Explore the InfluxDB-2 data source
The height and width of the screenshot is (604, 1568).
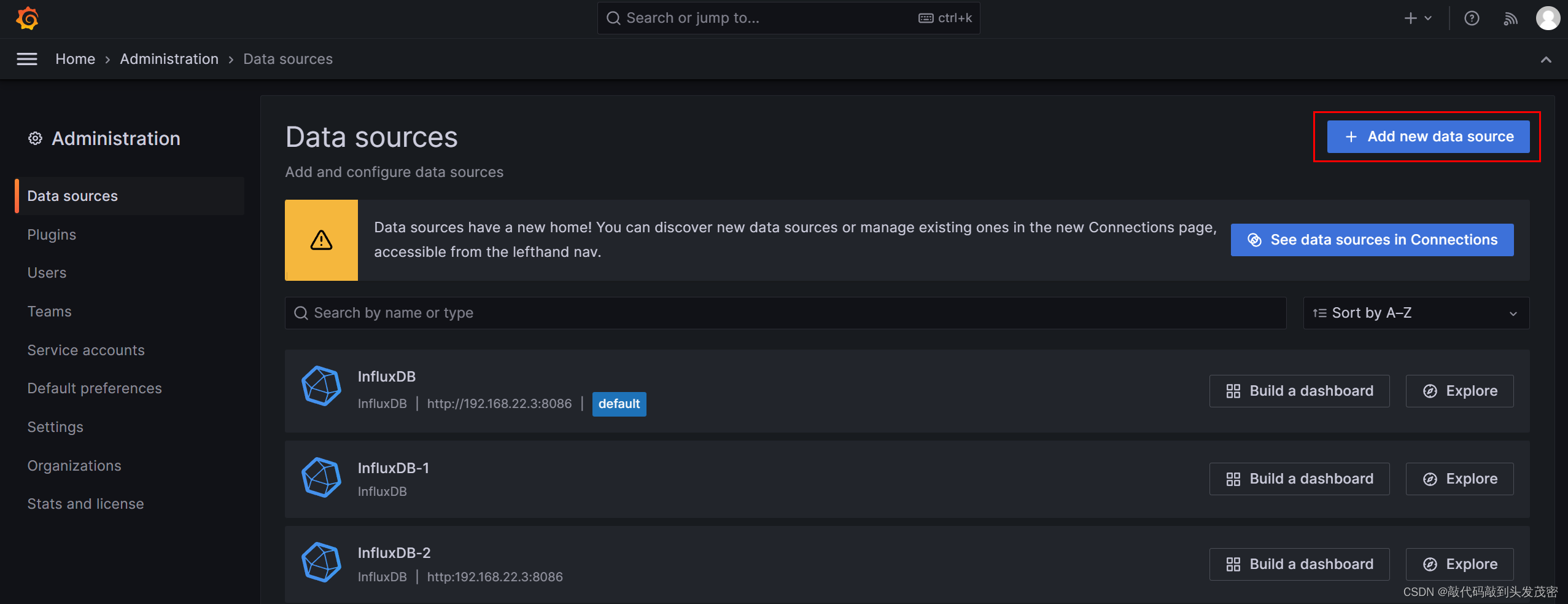[1459, 564]
